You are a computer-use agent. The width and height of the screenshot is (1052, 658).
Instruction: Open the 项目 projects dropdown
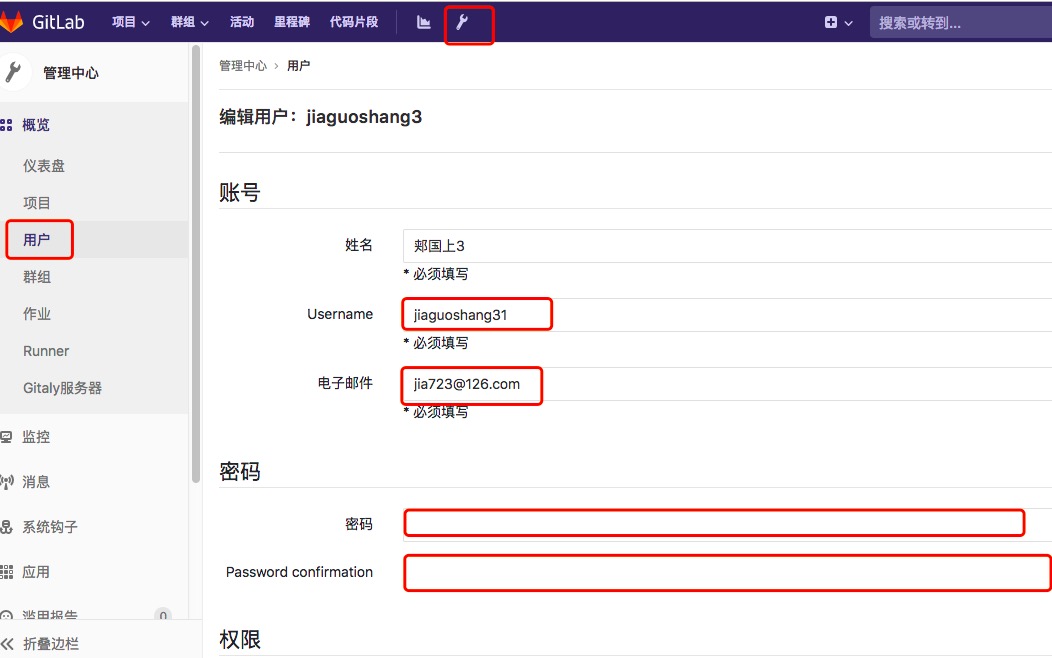130,20
